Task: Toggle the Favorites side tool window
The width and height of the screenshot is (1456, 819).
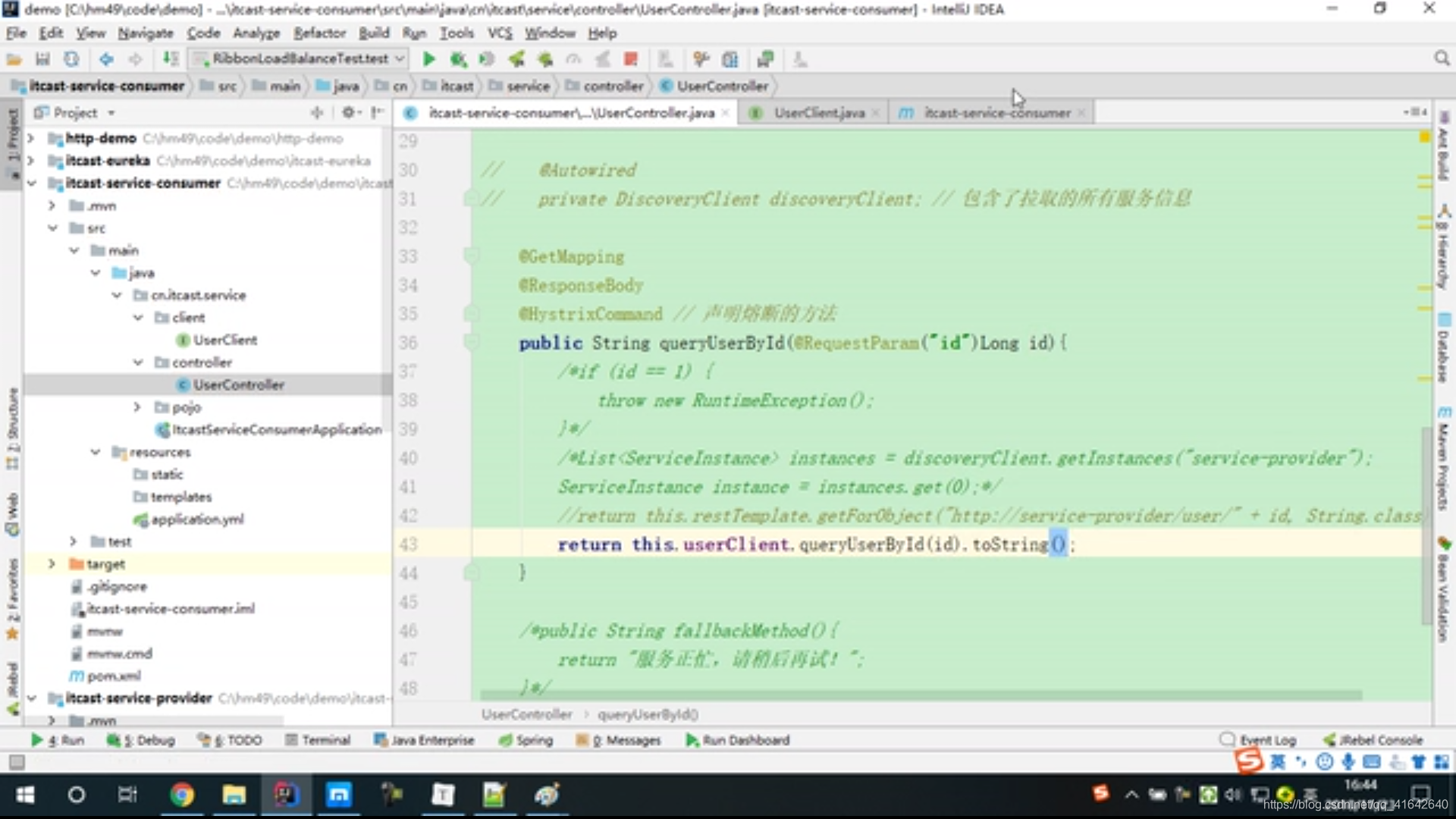Action: pos(12,599)
